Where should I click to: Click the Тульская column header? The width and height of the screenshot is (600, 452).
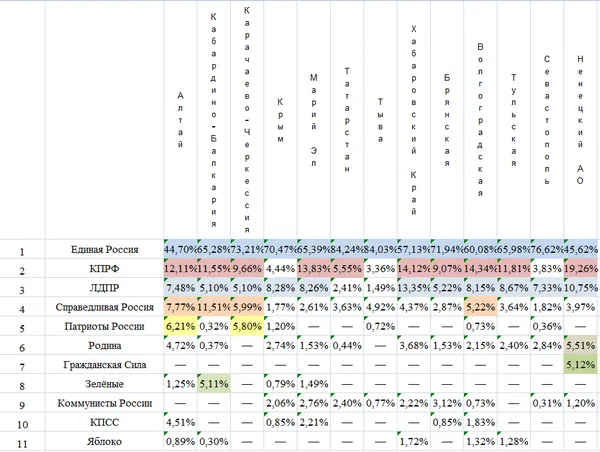(x=514, y=120)
